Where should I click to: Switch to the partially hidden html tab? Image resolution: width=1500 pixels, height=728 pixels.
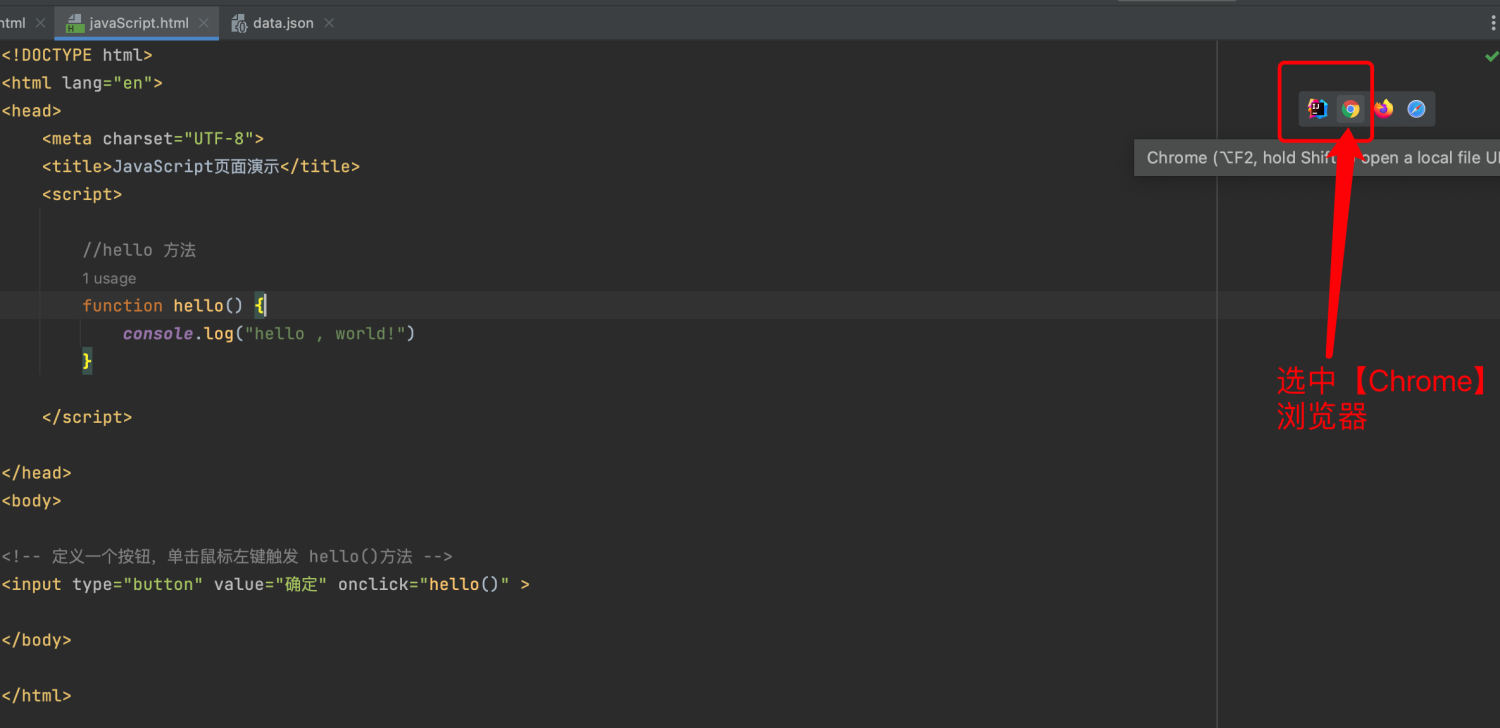click(x=13, y=22)
